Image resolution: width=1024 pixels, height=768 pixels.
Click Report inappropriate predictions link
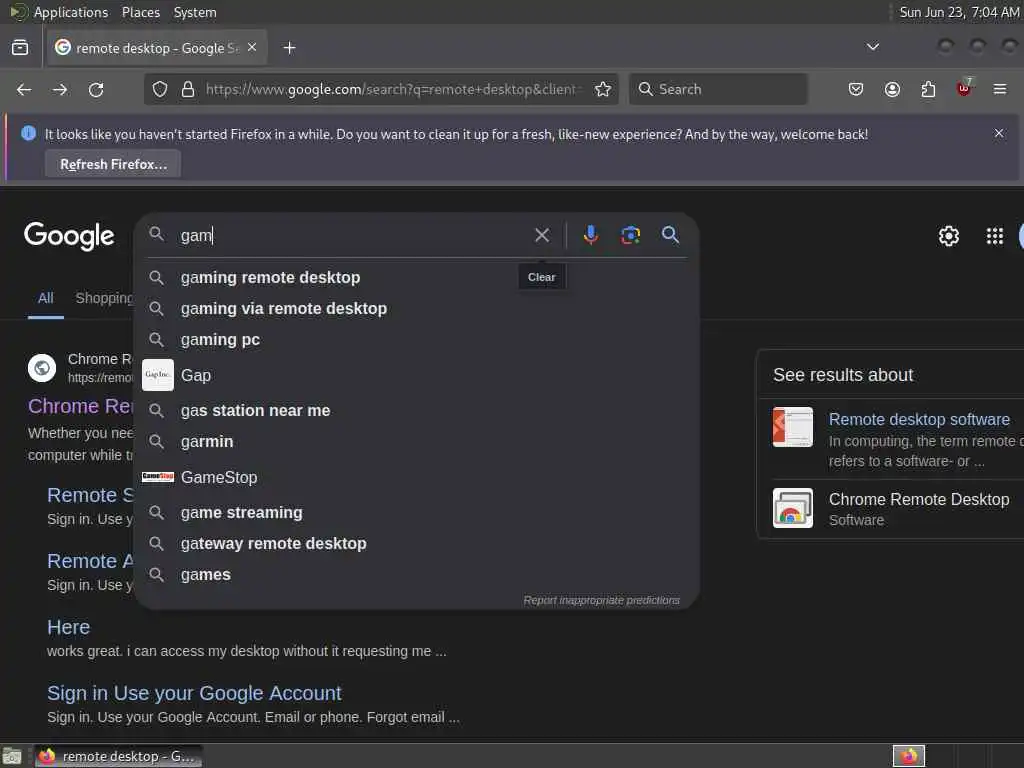[601, 600]
